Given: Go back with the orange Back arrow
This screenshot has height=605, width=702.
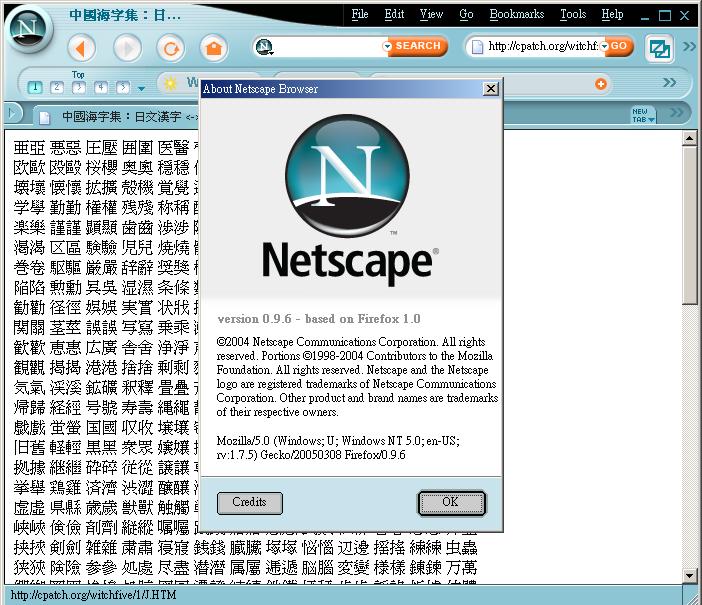Looking at the screenshot, I should click(81, 48).
